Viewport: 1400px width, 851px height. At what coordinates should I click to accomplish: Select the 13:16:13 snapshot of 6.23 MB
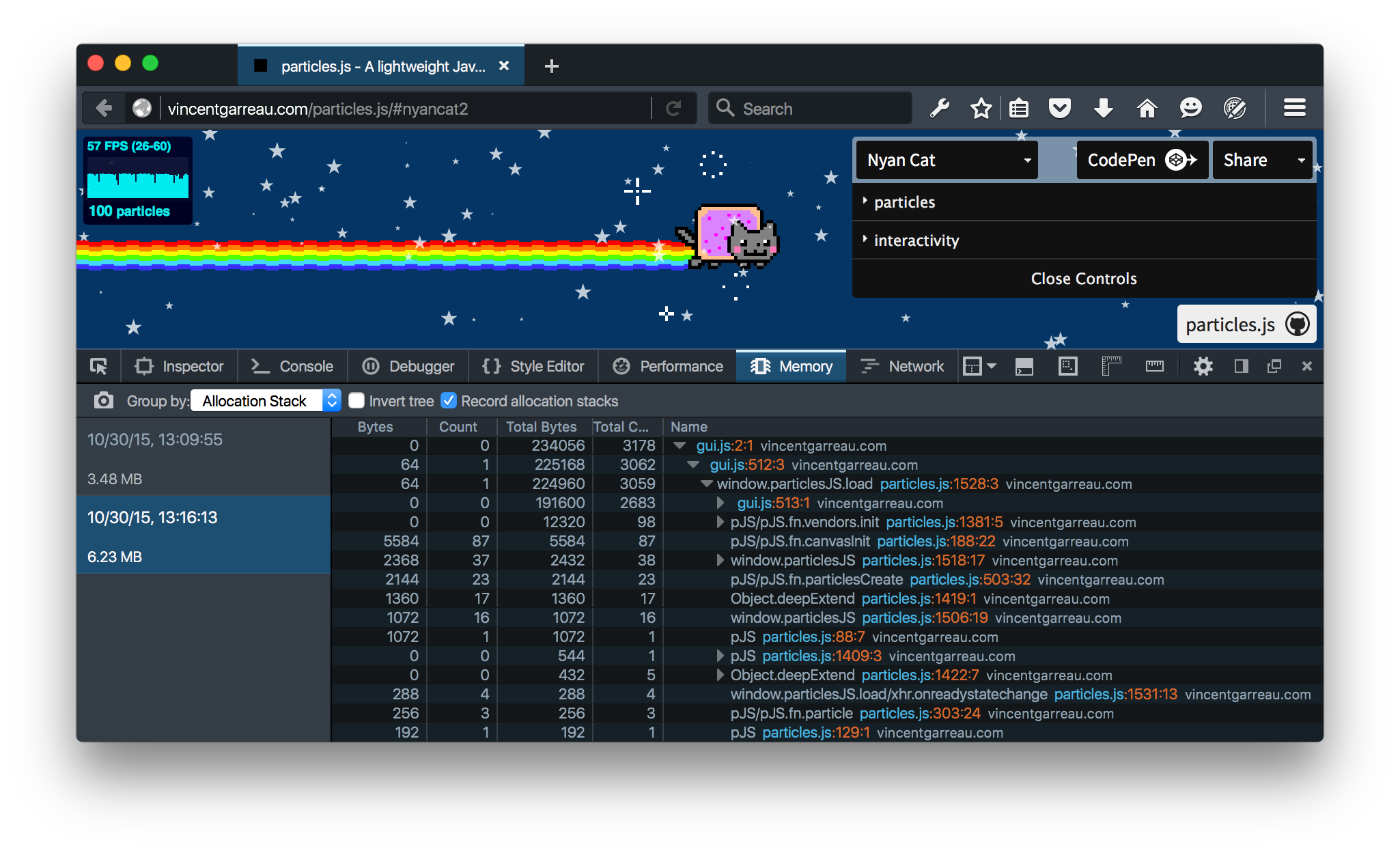[204, 535]
